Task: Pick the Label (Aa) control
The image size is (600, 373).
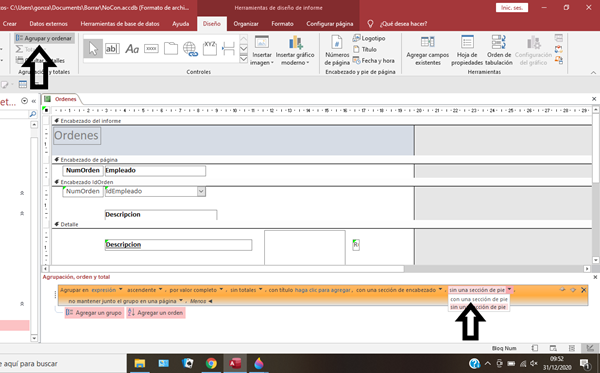Action: click(x=132, y=49)
